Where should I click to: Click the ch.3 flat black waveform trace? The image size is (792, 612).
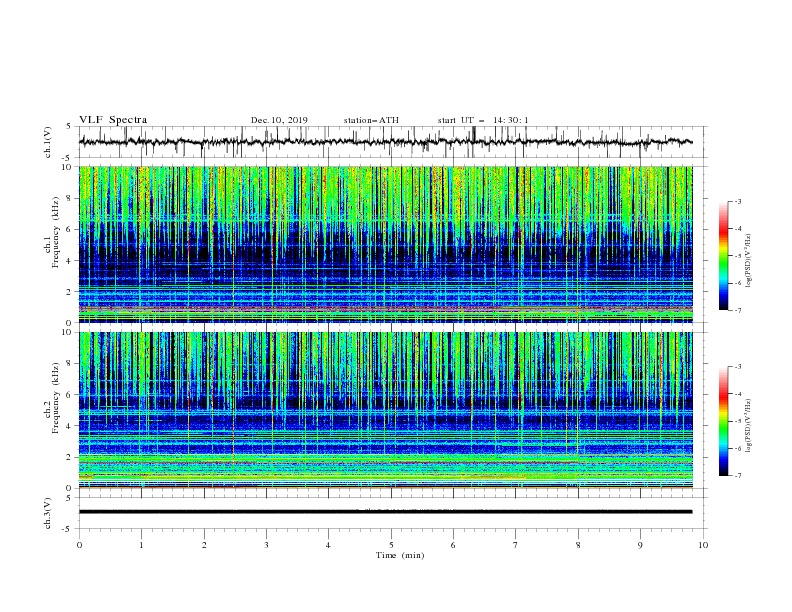pos(385,512)
